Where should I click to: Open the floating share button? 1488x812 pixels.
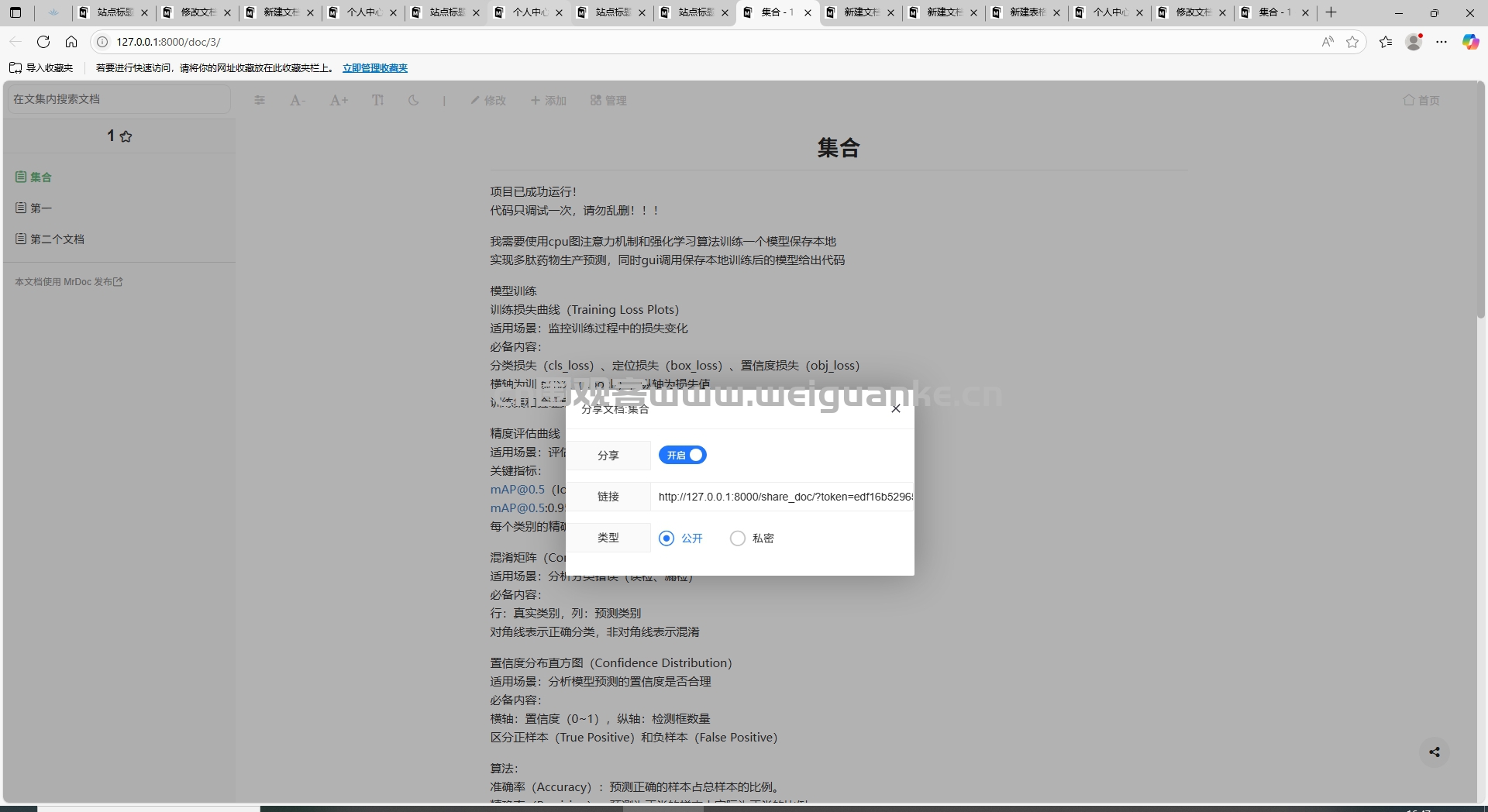1435,752
